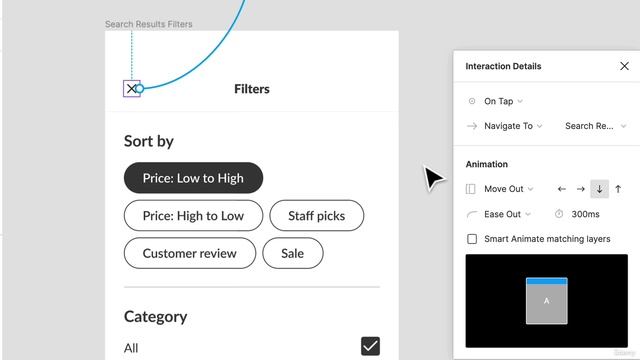Open the On Tap trigger dropdown
Image resolution: width=640 pixels, height=360 pixels.
(503, 101)
